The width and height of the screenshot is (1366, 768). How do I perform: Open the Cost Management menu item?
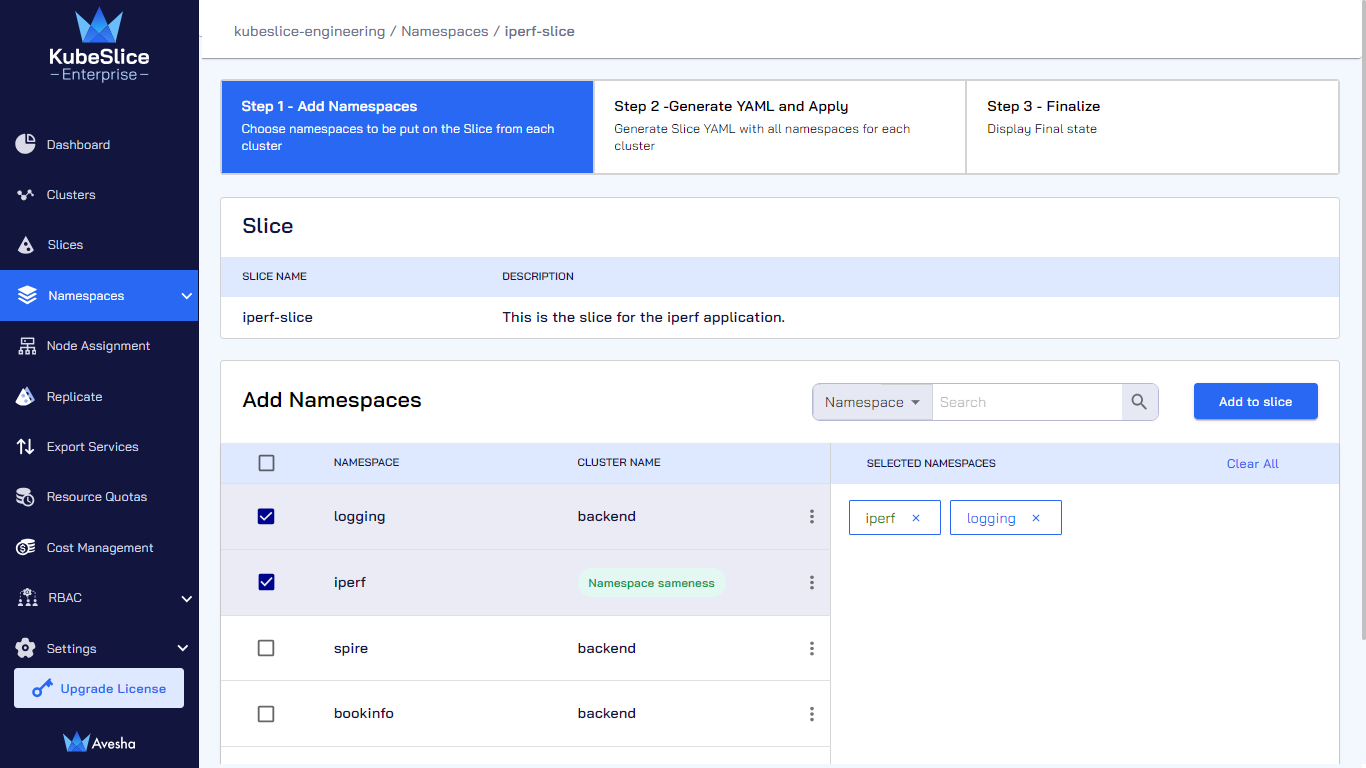pos(100,548)
